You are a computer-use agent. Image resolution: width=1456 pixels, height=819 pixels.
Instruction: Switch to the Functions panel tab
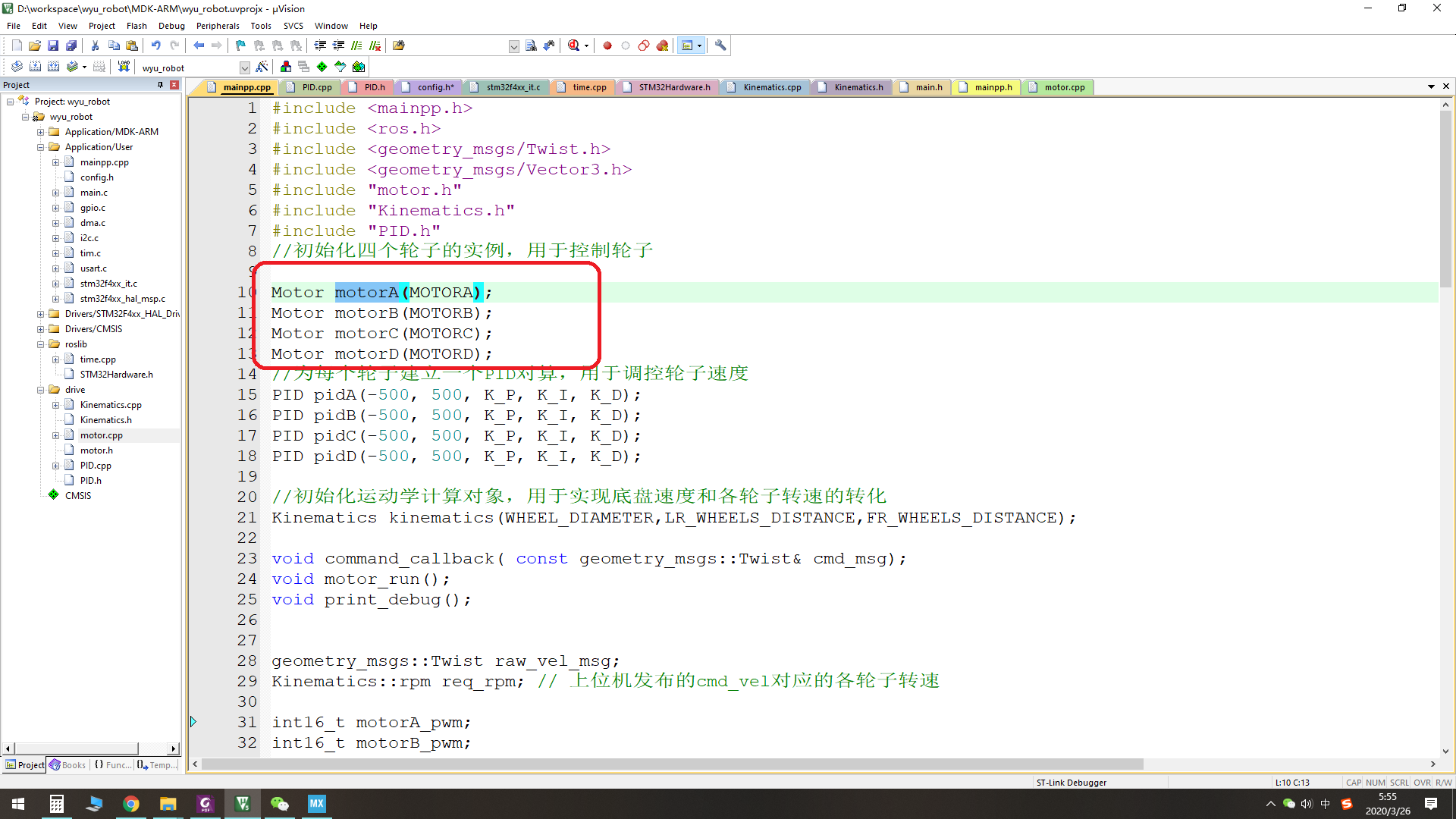coord(112,765)
